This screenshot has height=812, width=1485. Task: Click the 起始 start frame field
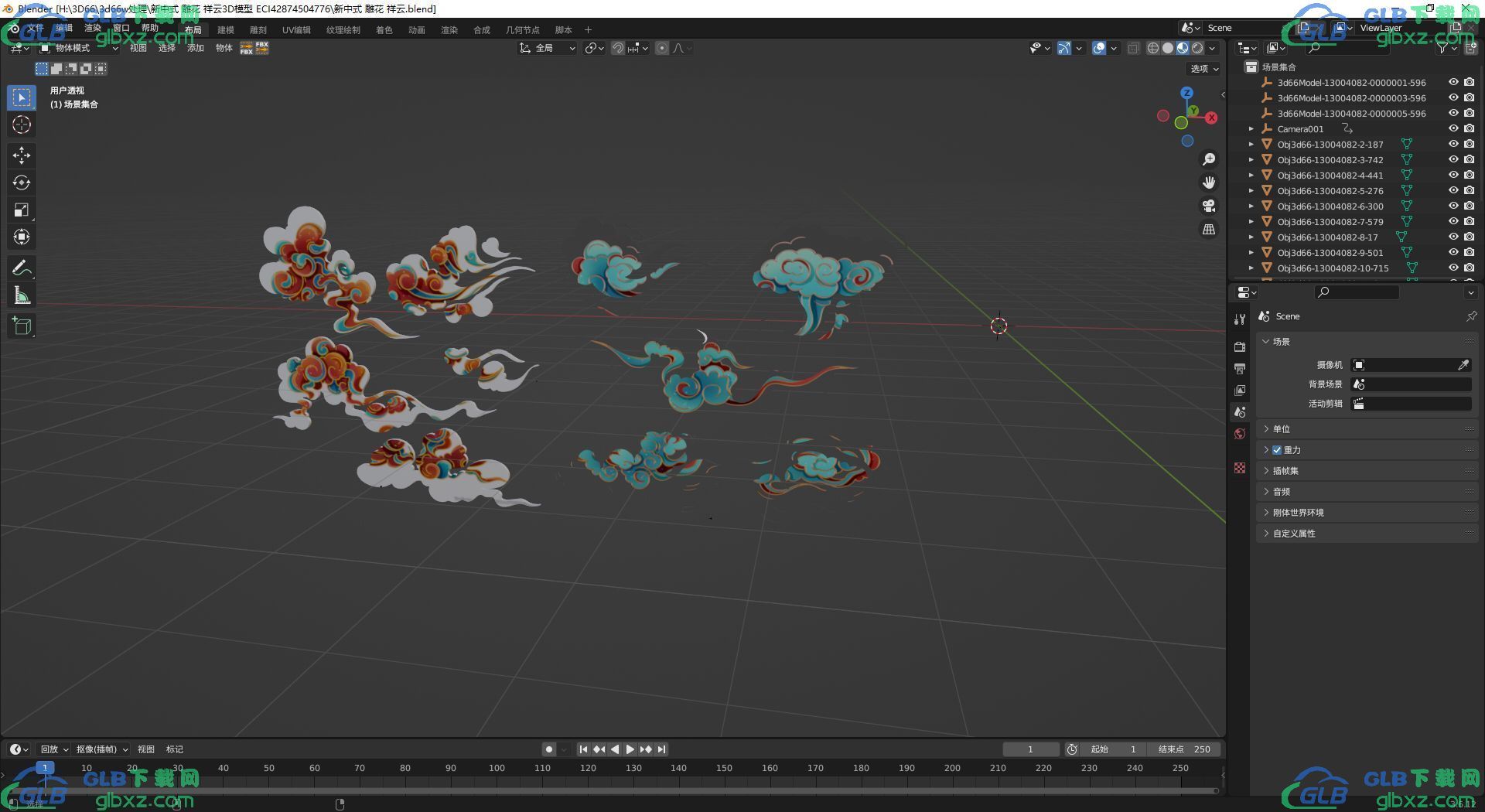pos(1114,749)
